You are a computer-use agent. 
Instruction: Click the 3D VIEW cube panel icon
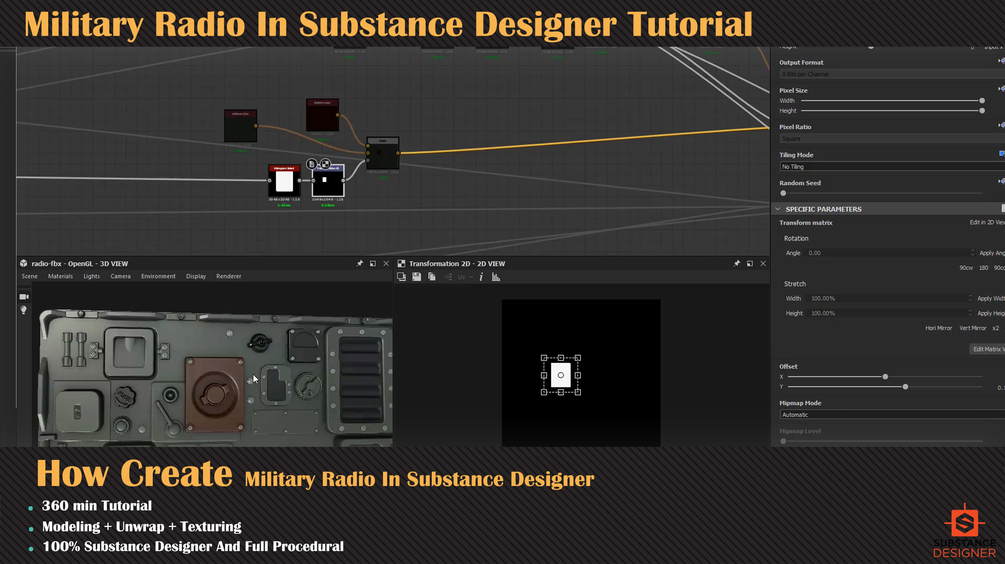coord(24,263)
